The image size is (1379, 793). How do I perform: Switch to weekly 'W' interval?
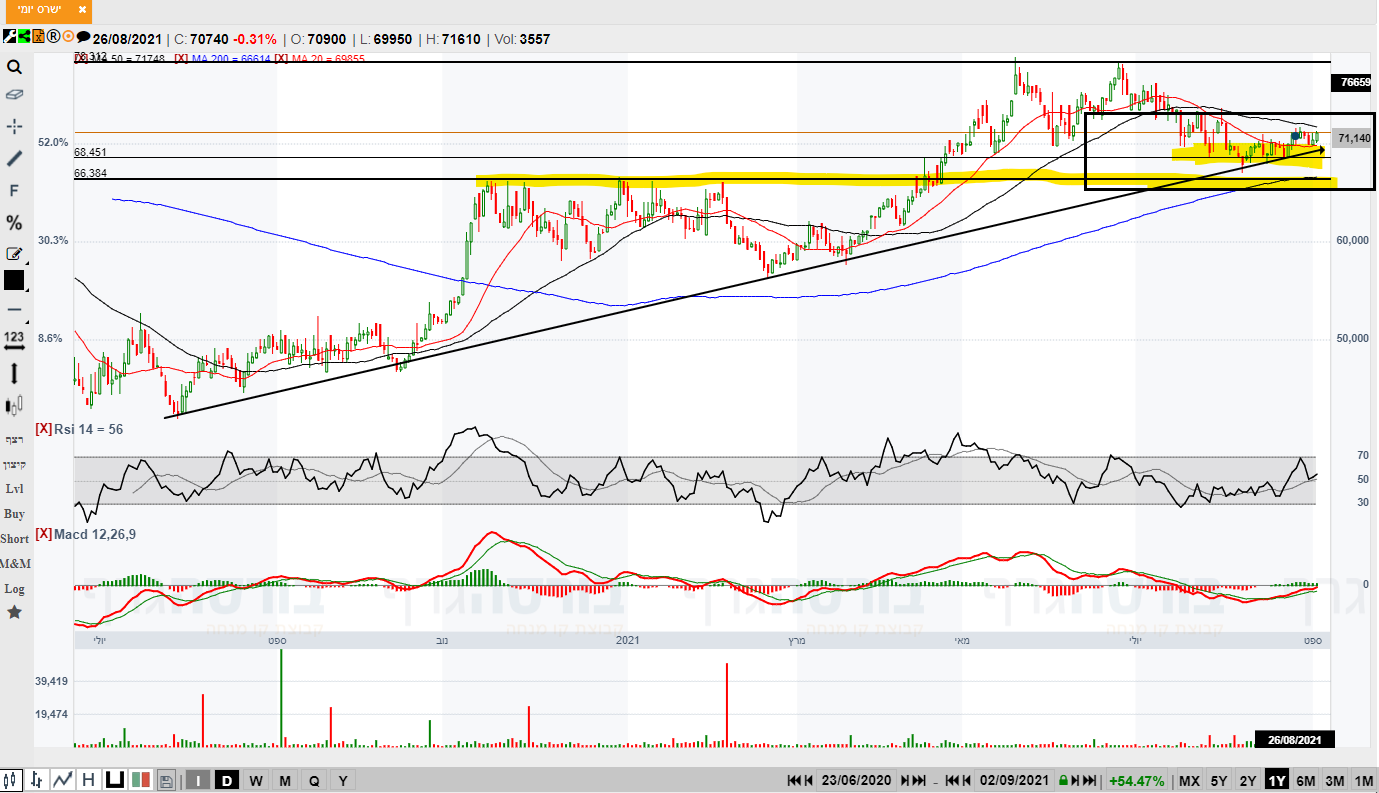(256, 780)
